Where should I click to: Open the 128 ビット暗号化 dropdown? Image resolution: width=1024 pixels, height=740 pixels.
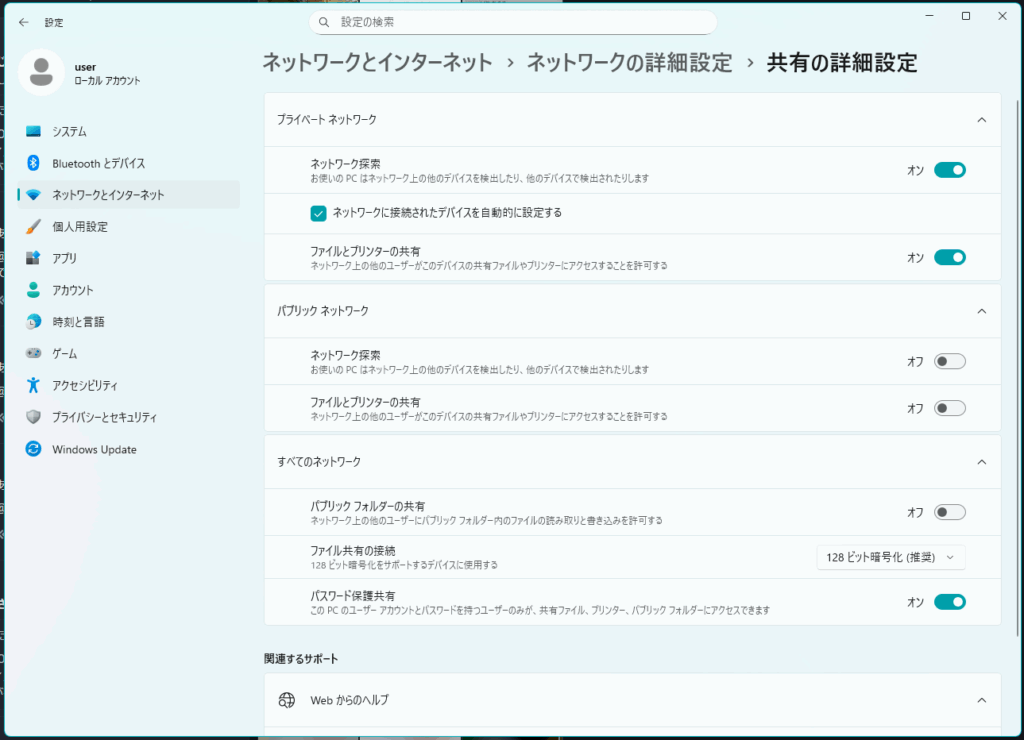pyautogui.click(x=890, y=557)
